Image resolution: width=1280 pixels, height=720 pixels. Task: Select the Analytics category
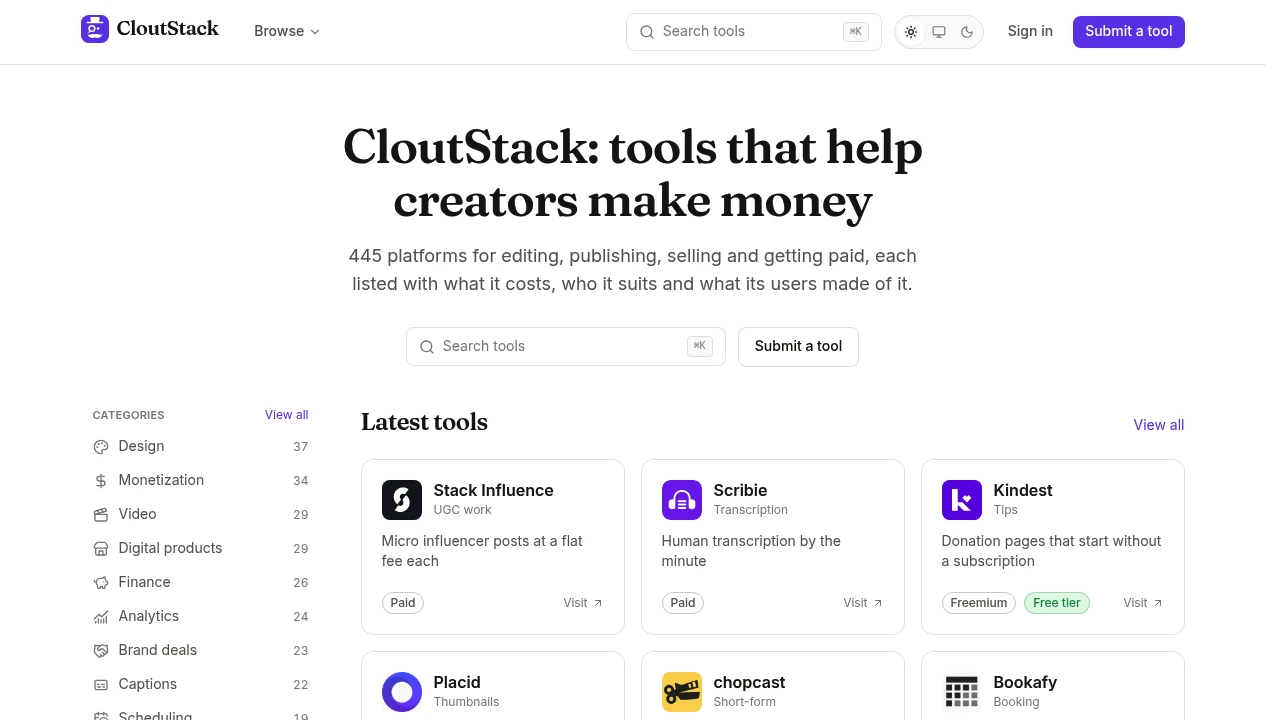click(200, 616)
